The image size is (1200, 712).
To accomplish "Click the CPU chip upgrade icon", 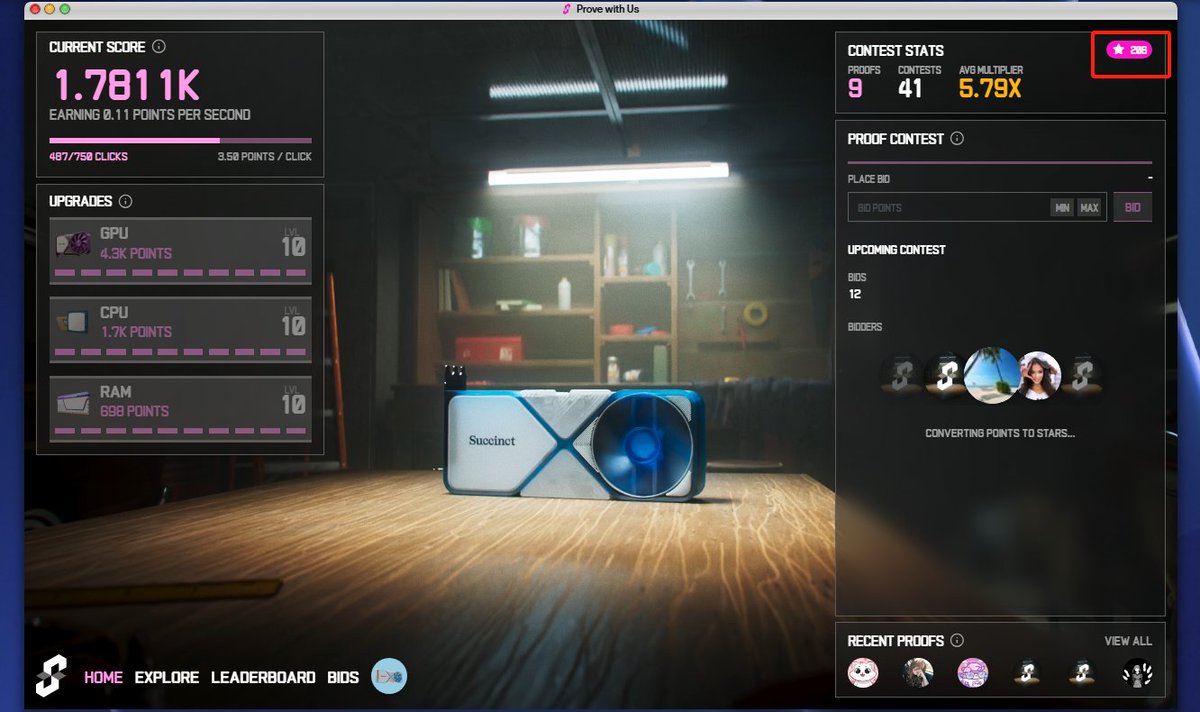I will click(75, 322).
